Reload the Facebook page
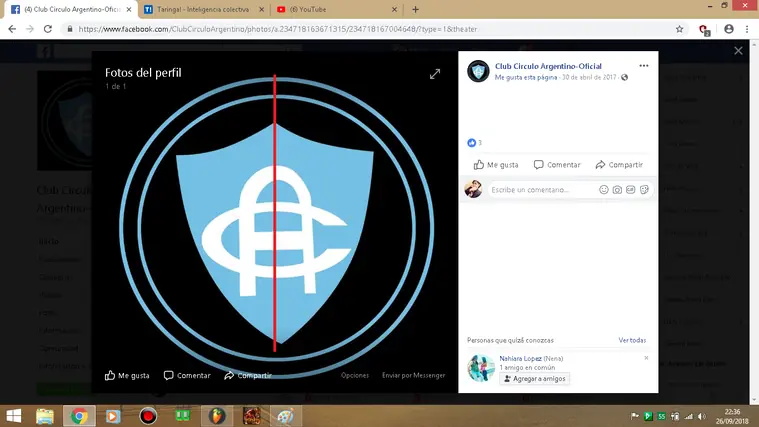 click(x=47, y=29)
